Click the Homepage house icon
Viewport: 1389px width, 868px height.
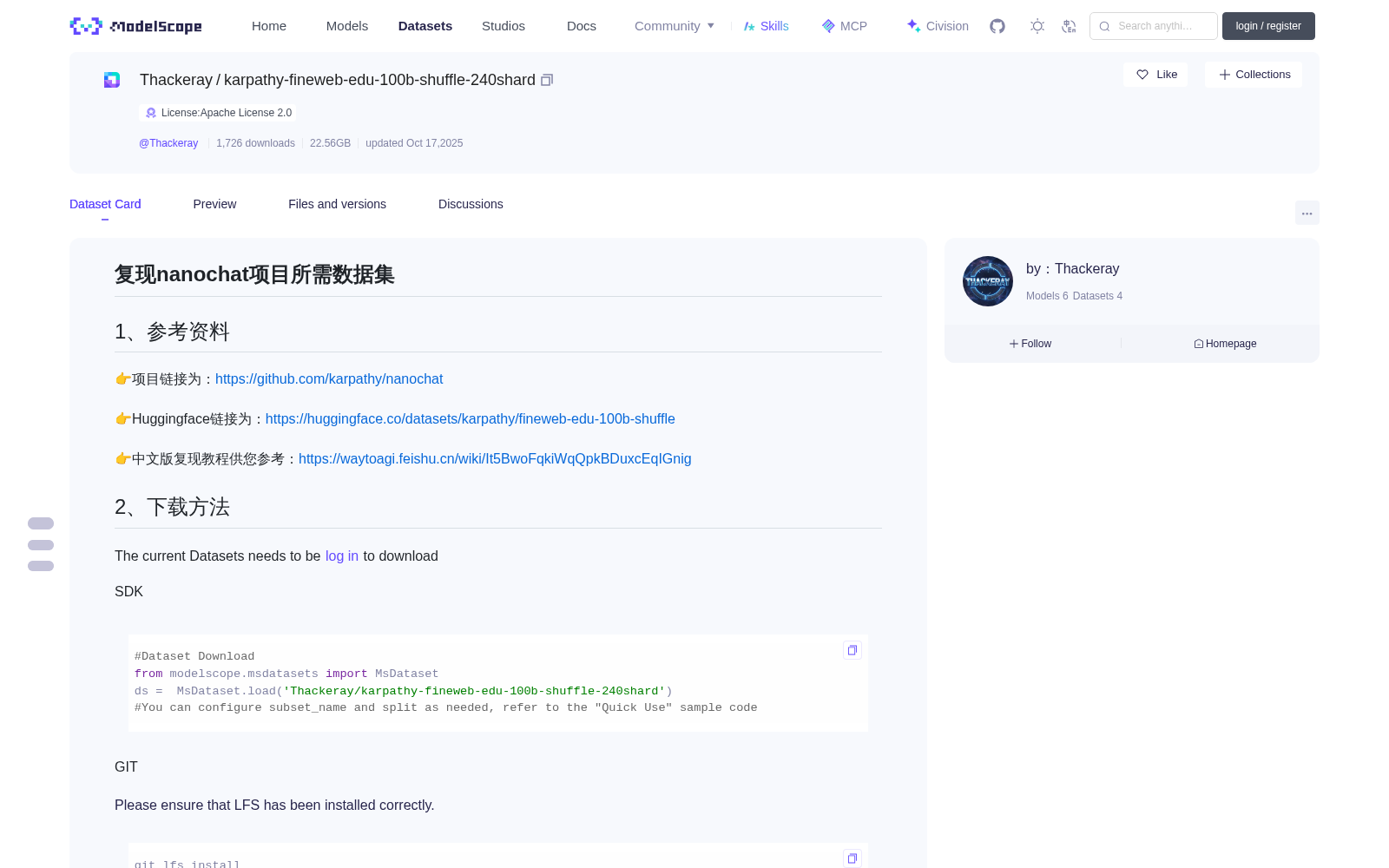pos(1199,344)
